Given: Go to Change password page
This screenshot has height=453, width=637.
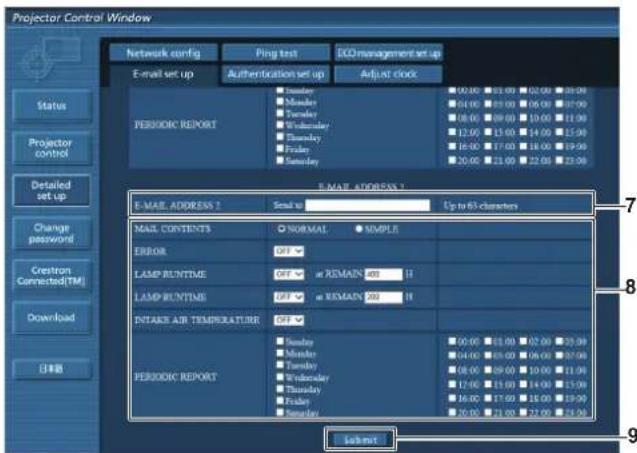Looking at the screenshot, I should point(52,233).
